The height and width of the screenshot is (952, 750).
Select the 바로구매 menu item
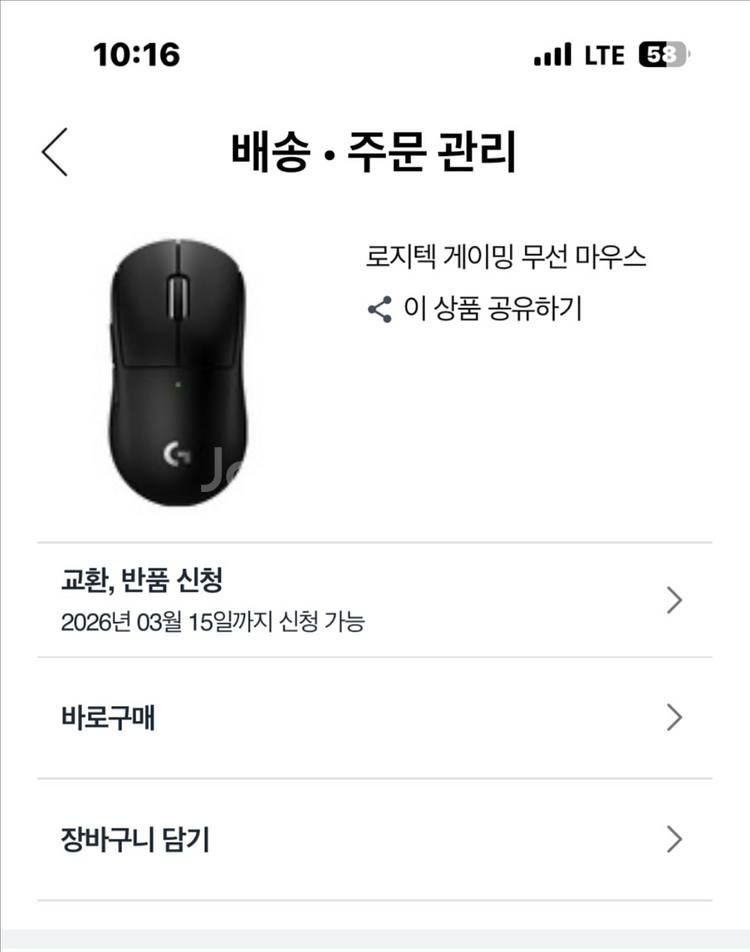pos(108,718)
